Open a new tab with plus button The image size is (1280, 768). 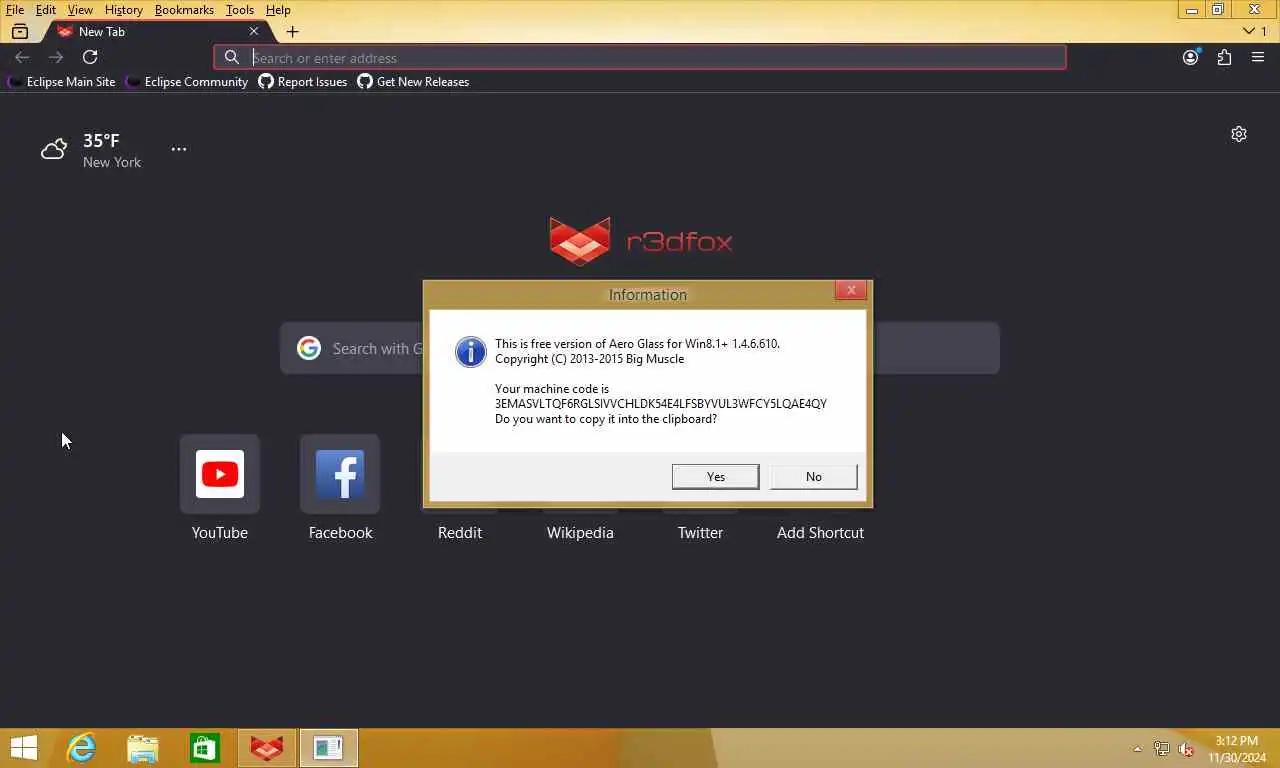click(x=292, y=32)
